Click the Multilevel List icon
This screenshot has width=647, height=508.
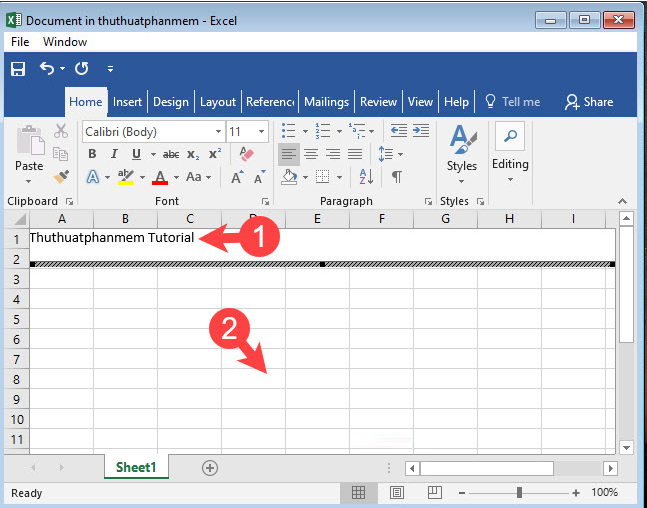pyautogui.click(x=357, y=130)
